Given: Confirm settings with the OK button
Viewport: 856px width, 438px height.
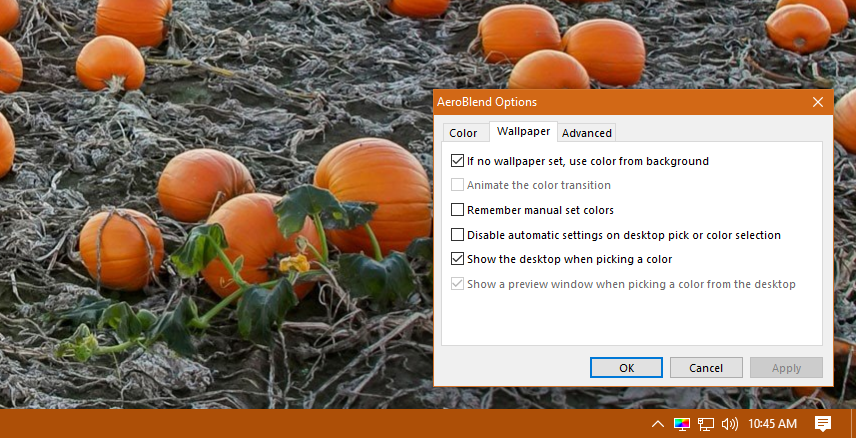Looking at the screenshot, I should pos(626,368).
